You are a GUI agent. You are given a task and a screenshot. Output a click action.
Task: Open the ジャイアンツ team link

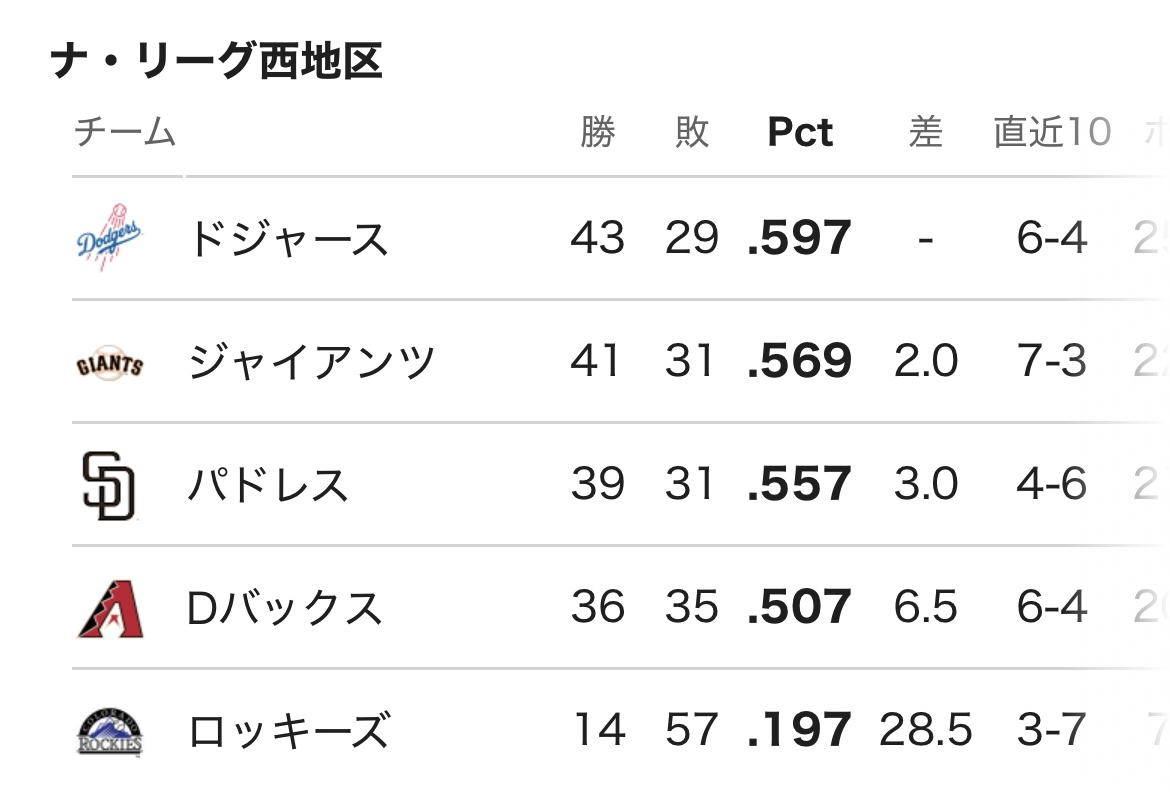click(x=312, y=362)
